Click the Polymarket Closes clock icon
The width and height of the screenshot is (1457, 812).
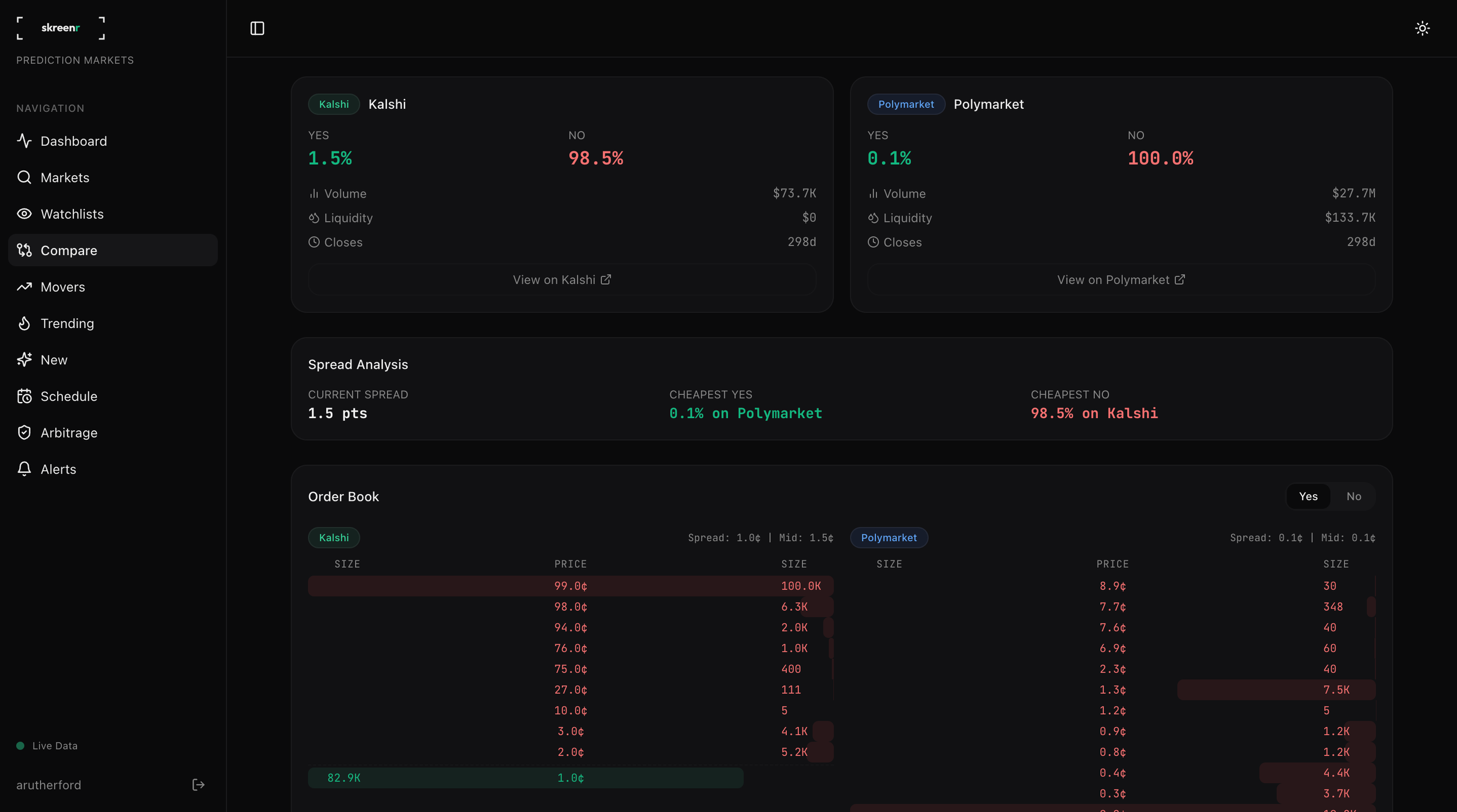tap(873, 242)
